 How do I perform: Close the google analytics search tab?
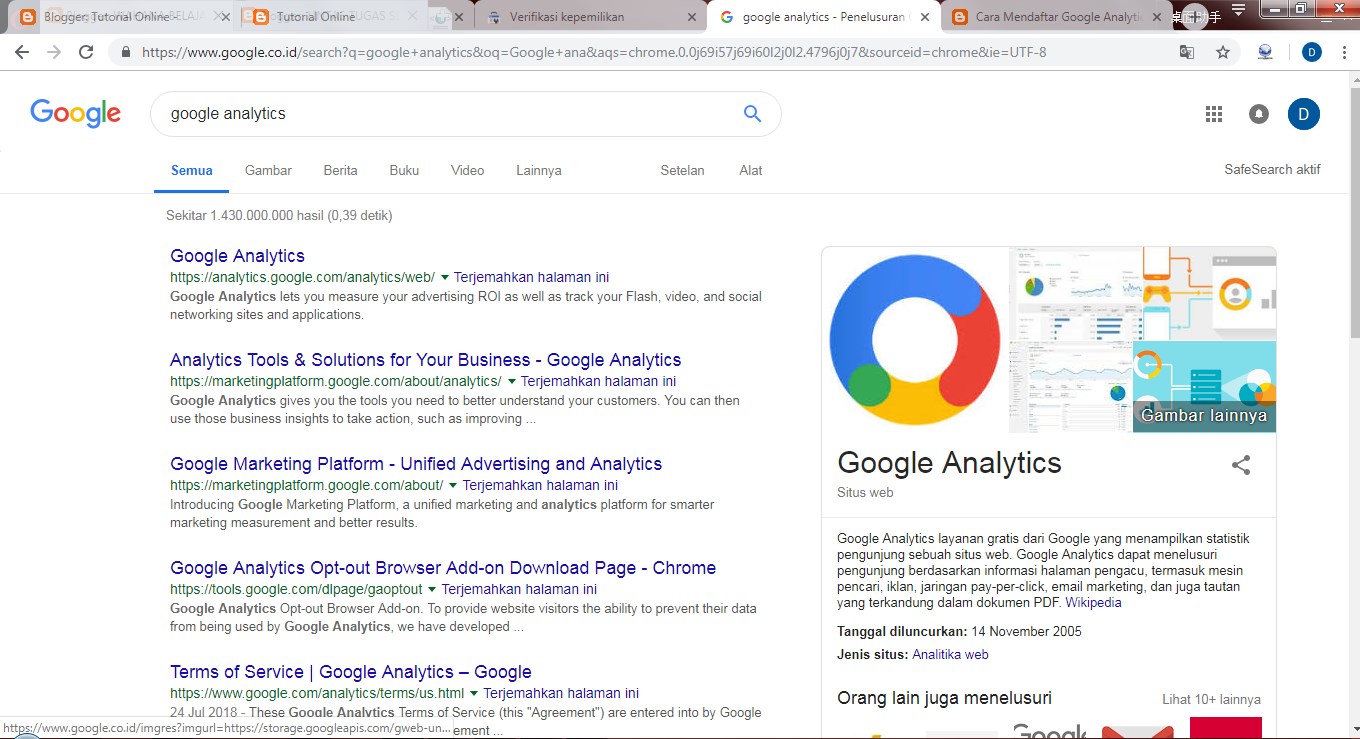click(x=925, y=17)
